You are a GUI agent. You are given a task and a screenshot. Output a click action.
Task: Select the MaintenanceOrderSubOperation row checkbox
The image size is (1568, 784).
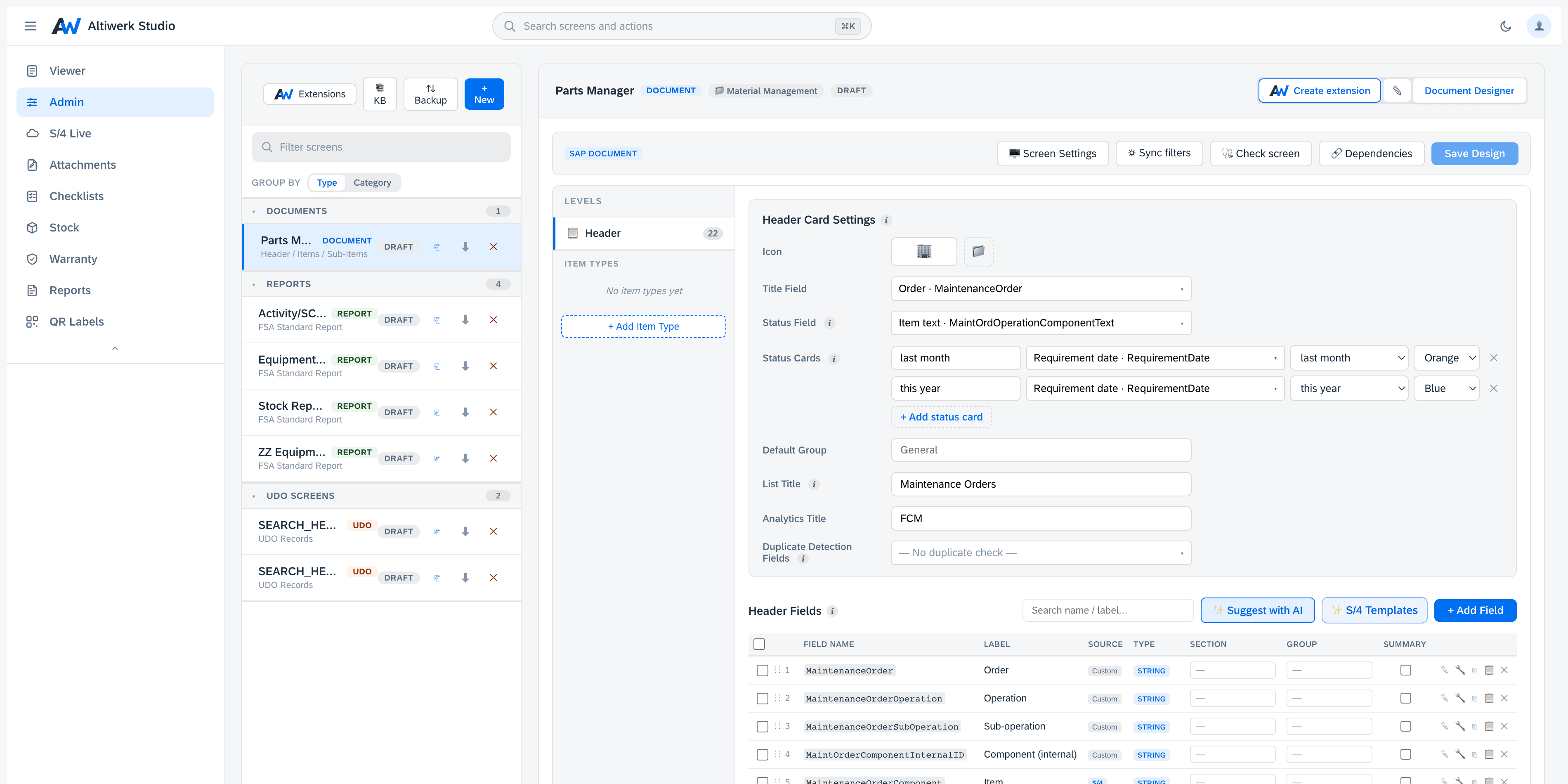tap(762, 726)
